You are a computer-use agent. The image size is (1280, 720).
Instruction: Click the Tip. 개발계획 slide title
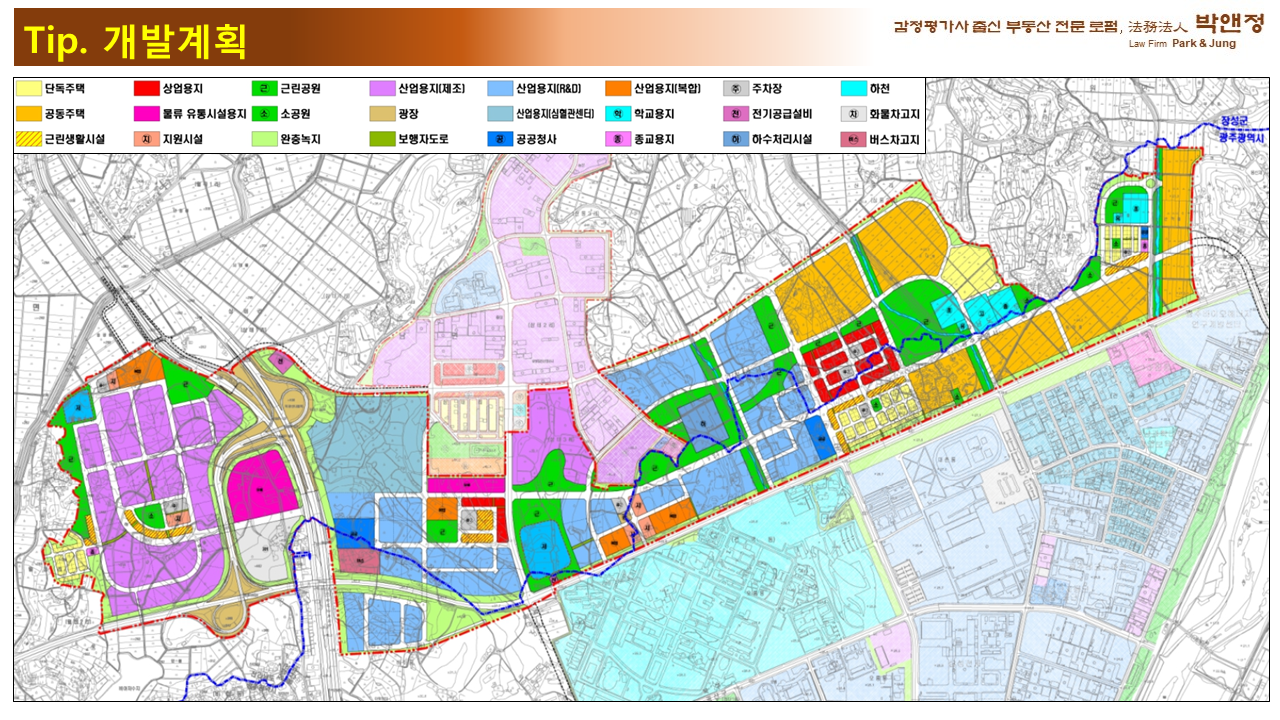pos(135,40)
